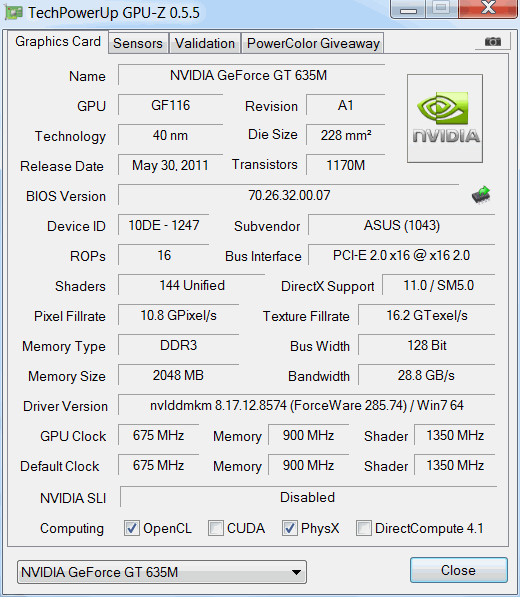Click the NVIDIA SLI Disabled field

coord(308,497)
